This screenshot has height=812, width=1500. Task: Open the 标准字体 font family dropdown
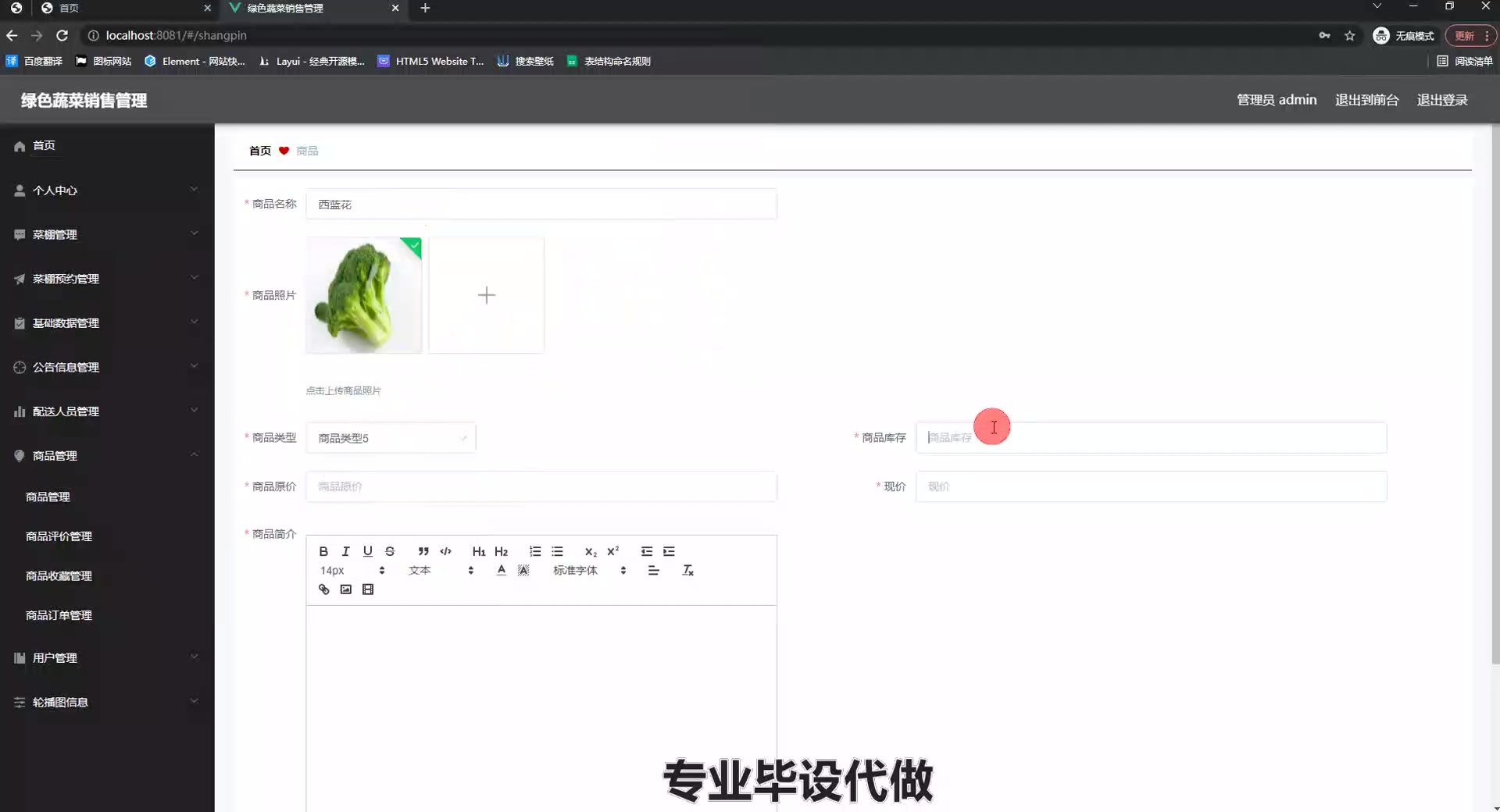(590, 571)
